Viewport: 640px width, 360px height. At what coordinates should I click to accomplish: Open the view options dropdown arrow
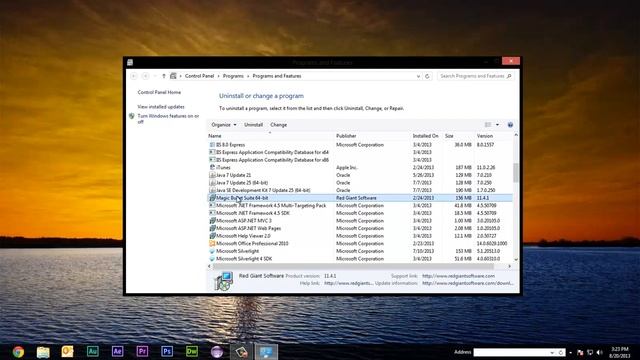497,125
